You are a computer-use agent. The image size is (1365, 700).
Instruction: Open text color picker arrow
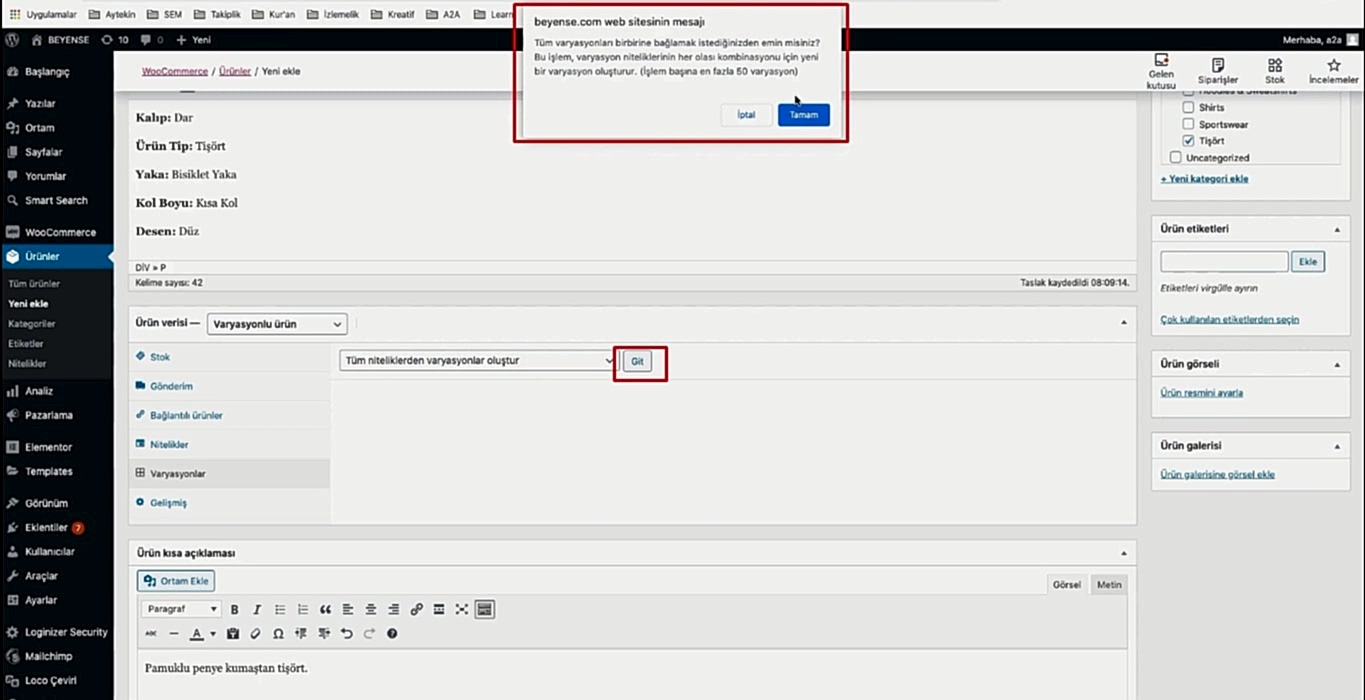213,633
